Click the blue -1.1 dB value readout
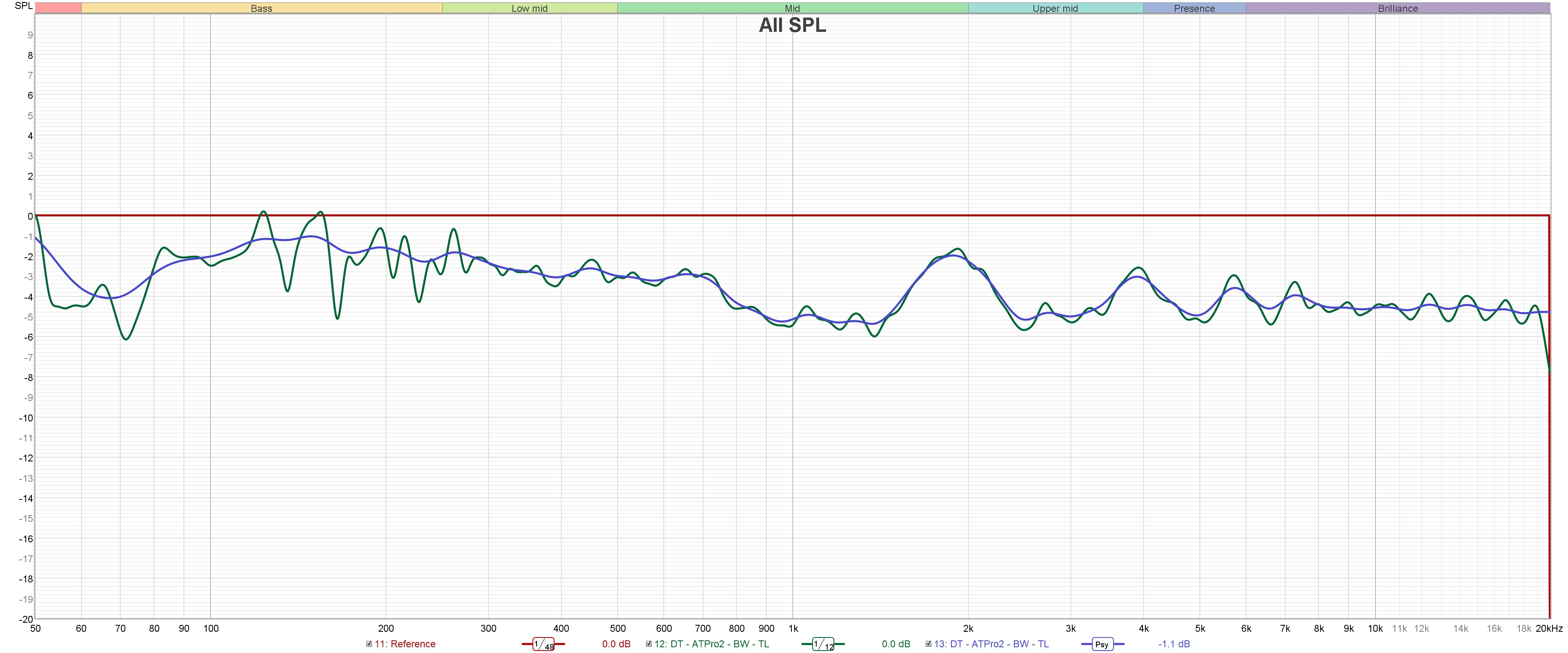 point(1174,644)
